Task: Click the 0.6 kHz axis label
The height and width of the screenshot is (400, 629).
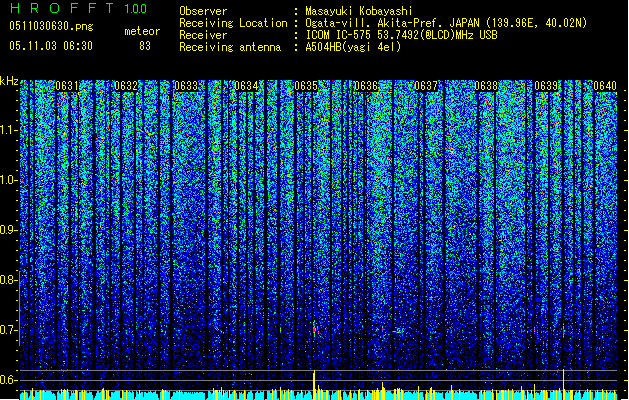Action: click(x=9, y=380)
